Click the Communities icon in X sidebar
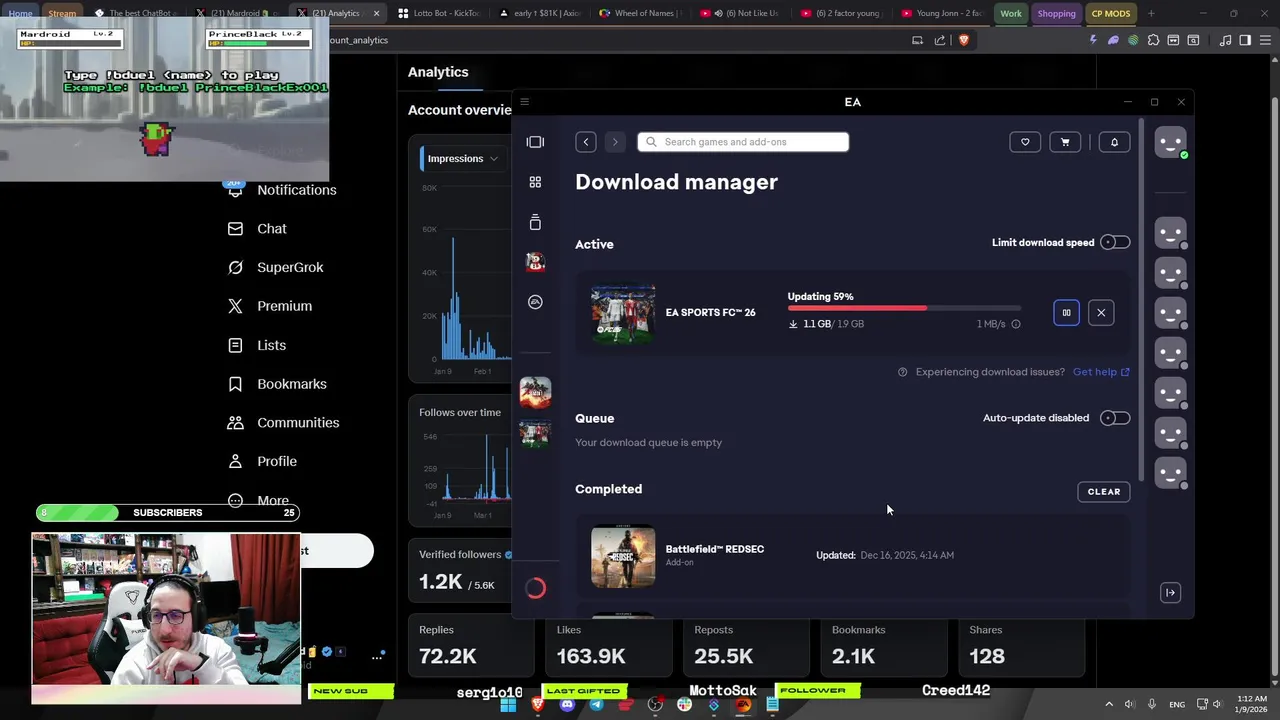Screen dimensions: 1280x720 [x=235, y=423]
